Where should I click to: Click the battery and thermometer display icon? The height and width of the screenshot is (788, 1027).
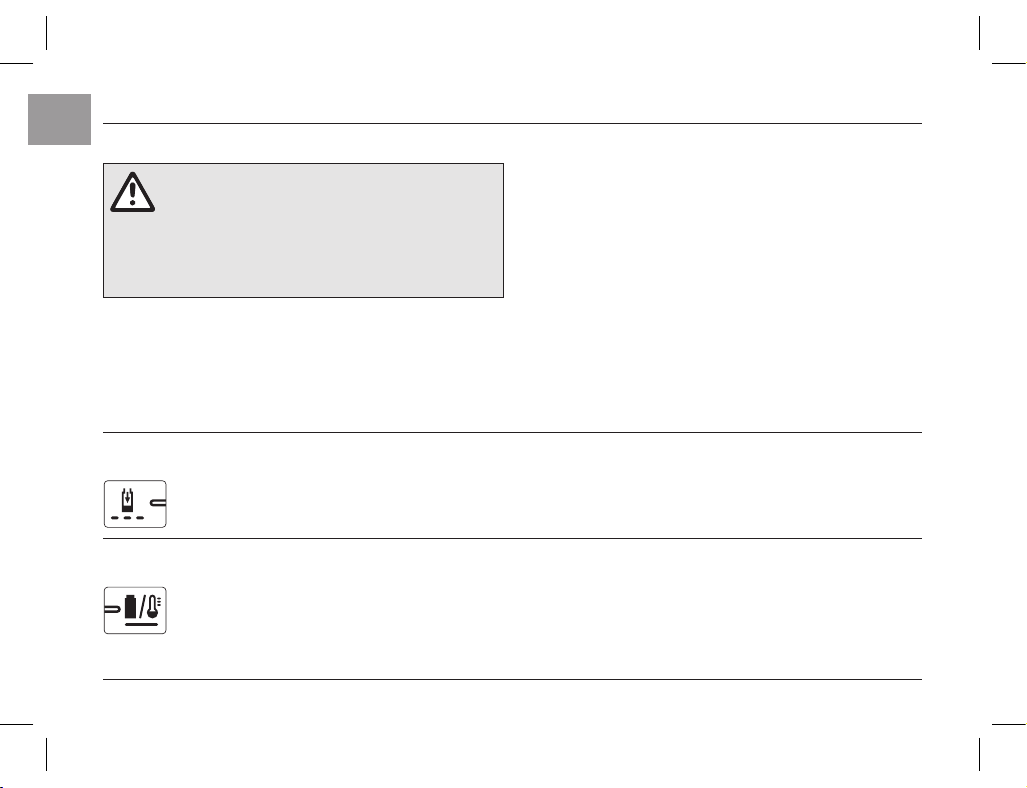[x=135, y=610]
